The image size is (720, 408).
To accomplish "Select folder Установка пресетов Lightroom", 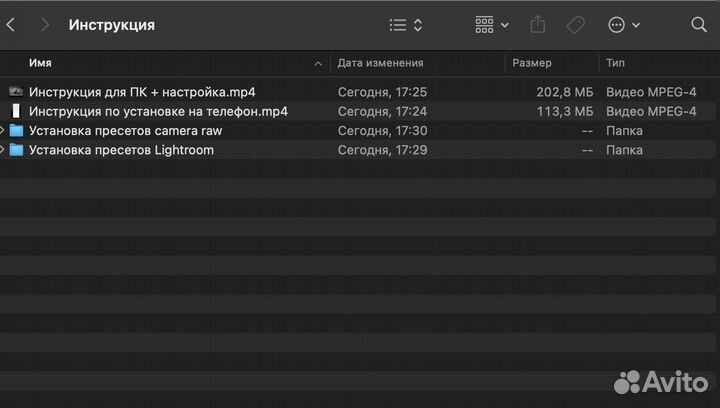I will pos(121,150).
